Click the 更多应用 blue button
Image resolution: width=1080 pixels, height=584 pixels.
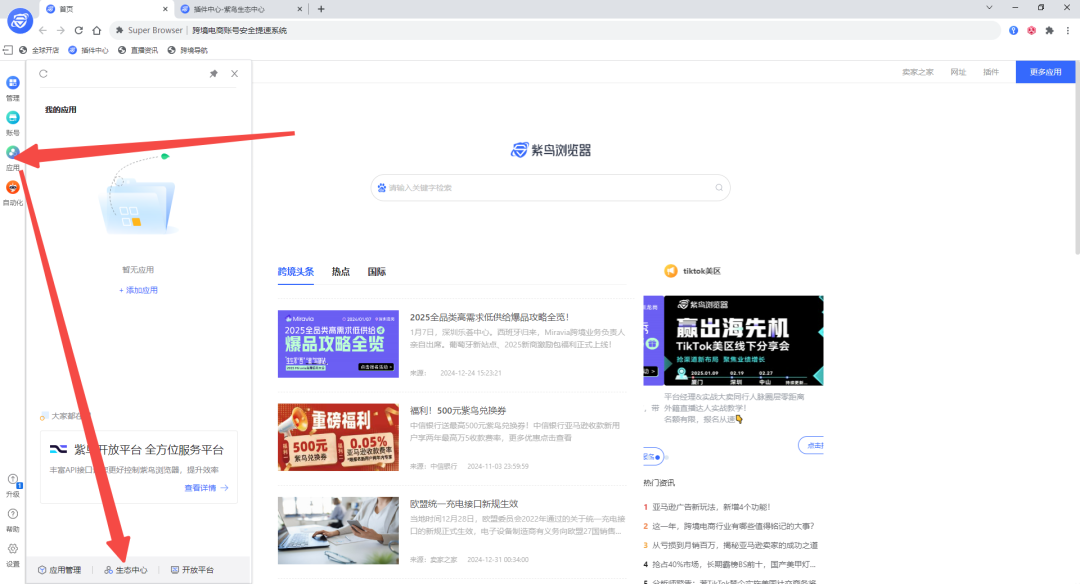(1044, 71)
